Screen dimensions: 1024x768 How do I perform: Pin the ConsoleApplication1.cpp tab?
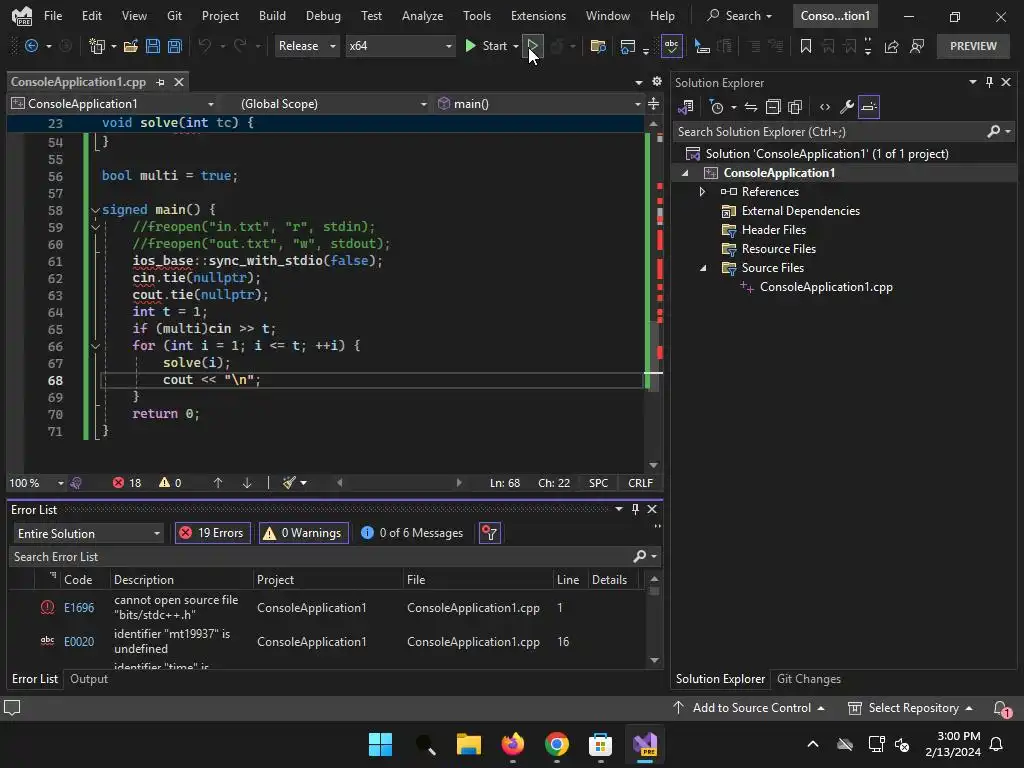click(161, 82)
